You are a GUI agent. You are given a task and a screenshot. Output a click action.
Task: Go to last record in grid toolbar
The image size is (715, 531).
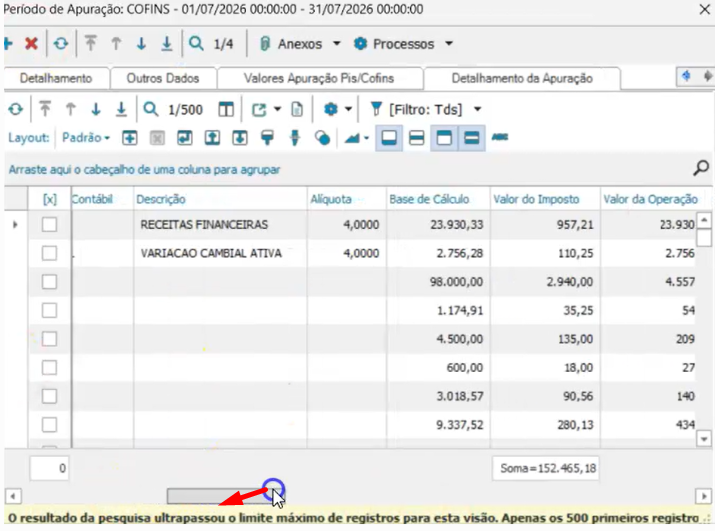121,109
